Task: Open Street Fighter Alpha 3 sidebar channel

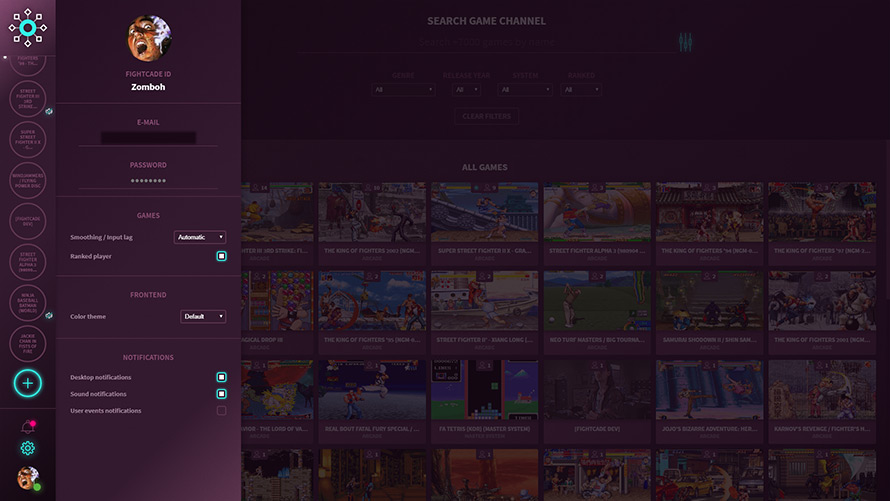Action: 27,262
